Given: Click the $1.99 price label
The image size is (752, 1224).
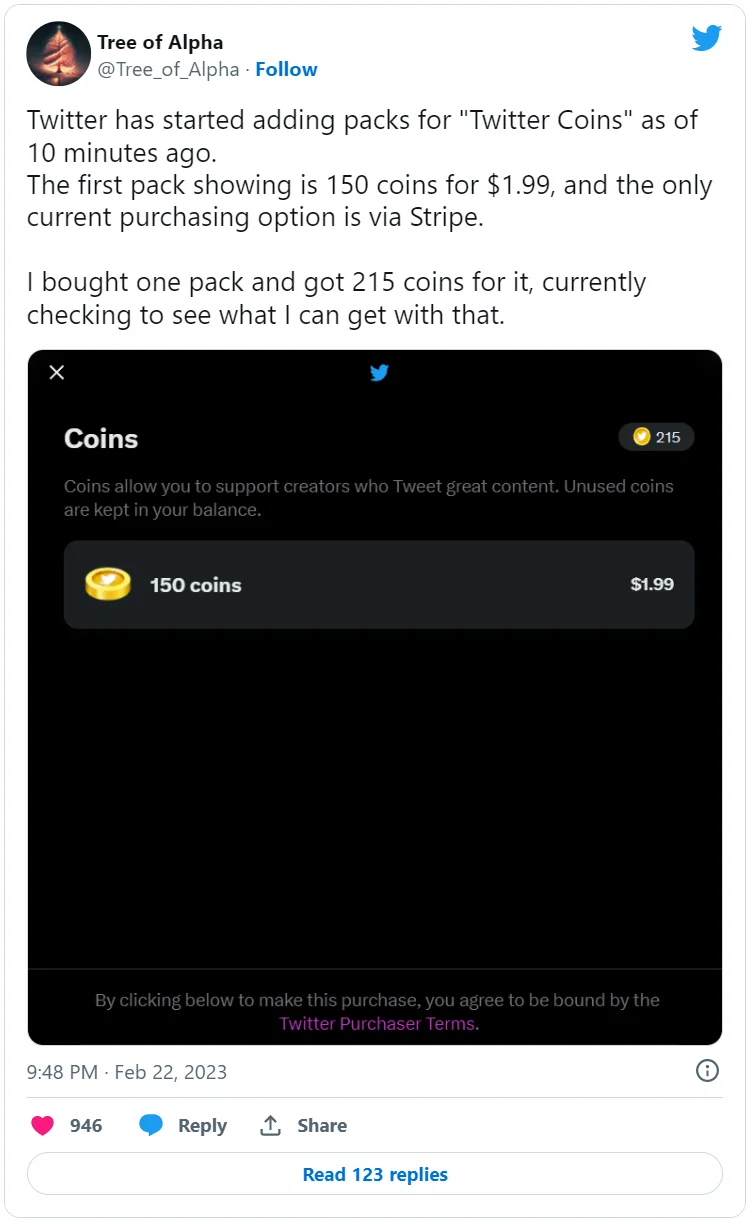Looking at the screenshot, I should (652, 584).
